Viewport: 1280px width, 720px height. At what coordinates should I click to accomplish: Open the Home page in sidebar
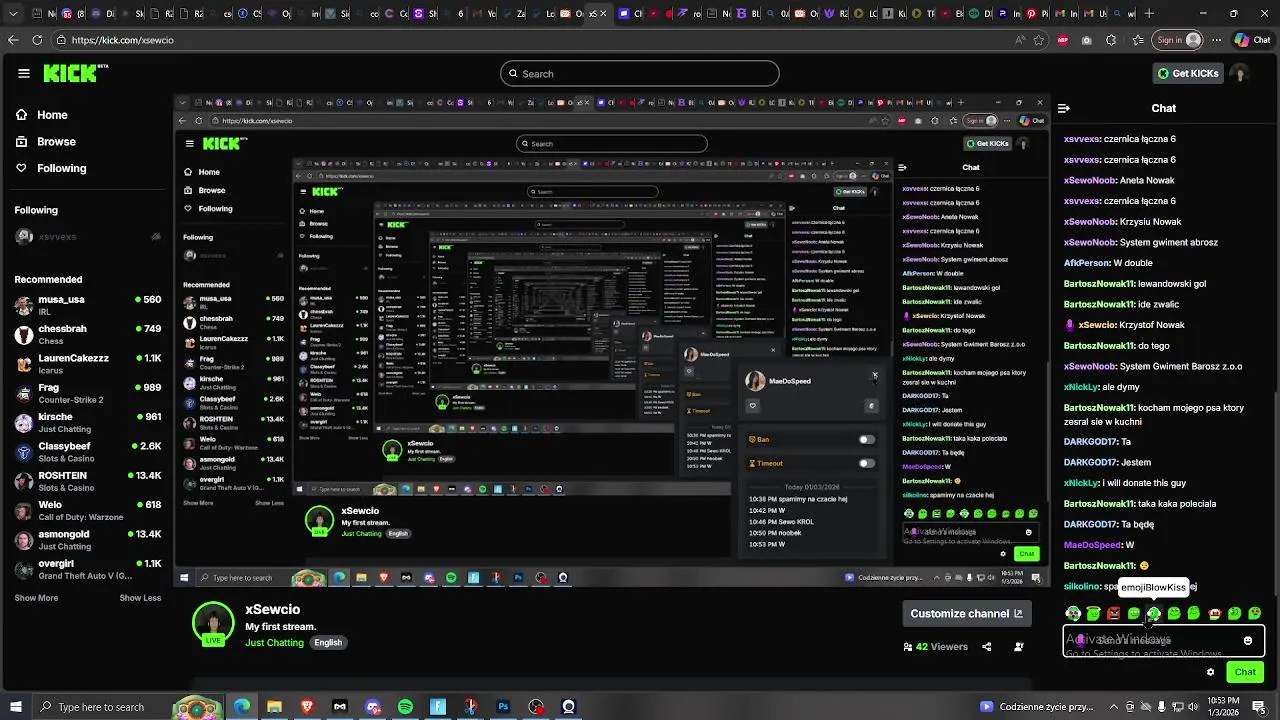click(42, 115)
